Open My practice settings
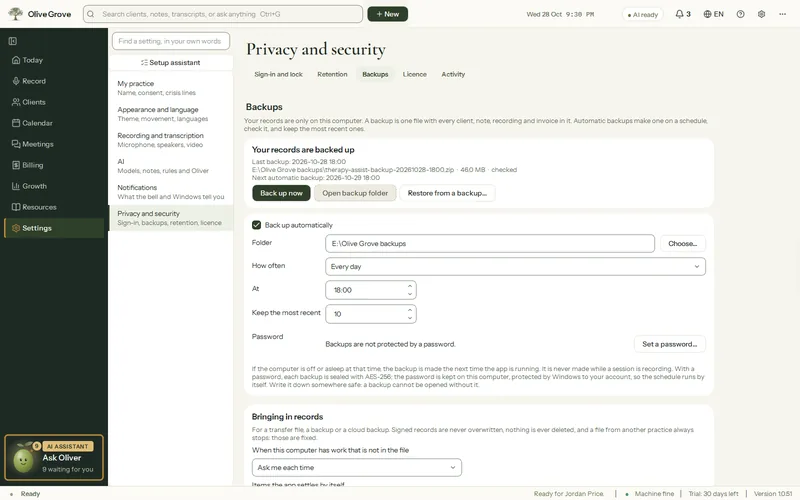Viewport: 800px width, 500px height. point(171,88)
